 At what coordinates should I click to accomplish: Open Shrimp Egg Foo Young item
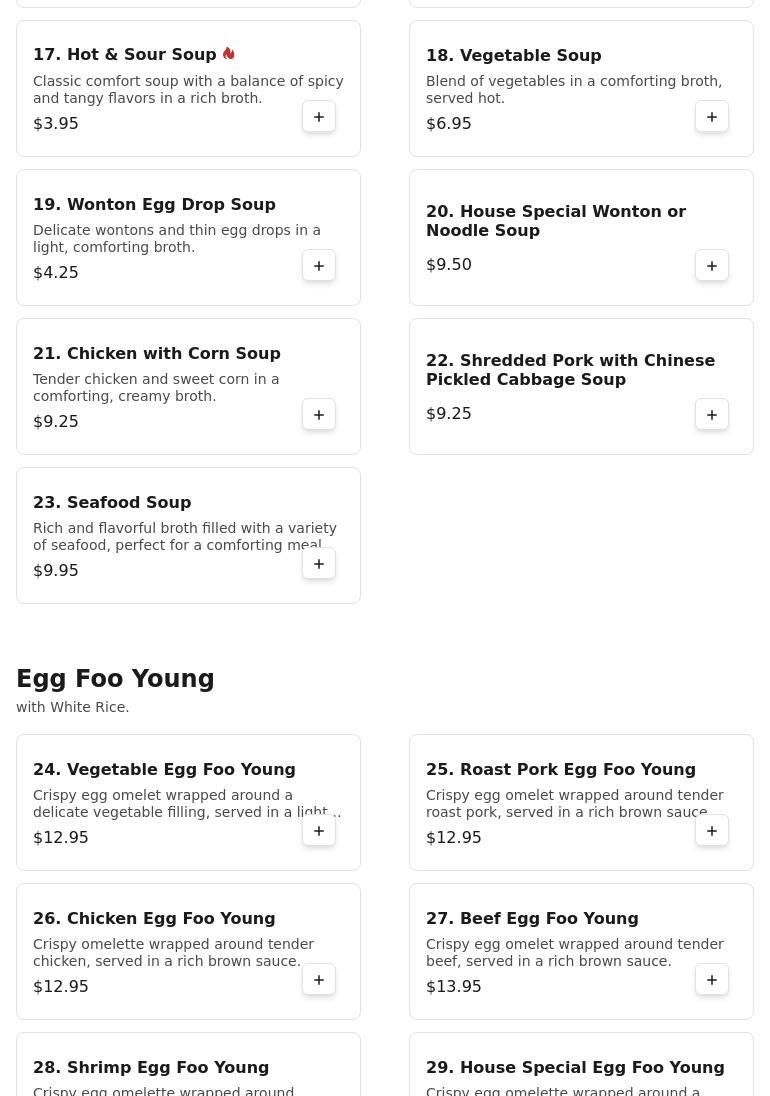click(x=151, y=1067)
